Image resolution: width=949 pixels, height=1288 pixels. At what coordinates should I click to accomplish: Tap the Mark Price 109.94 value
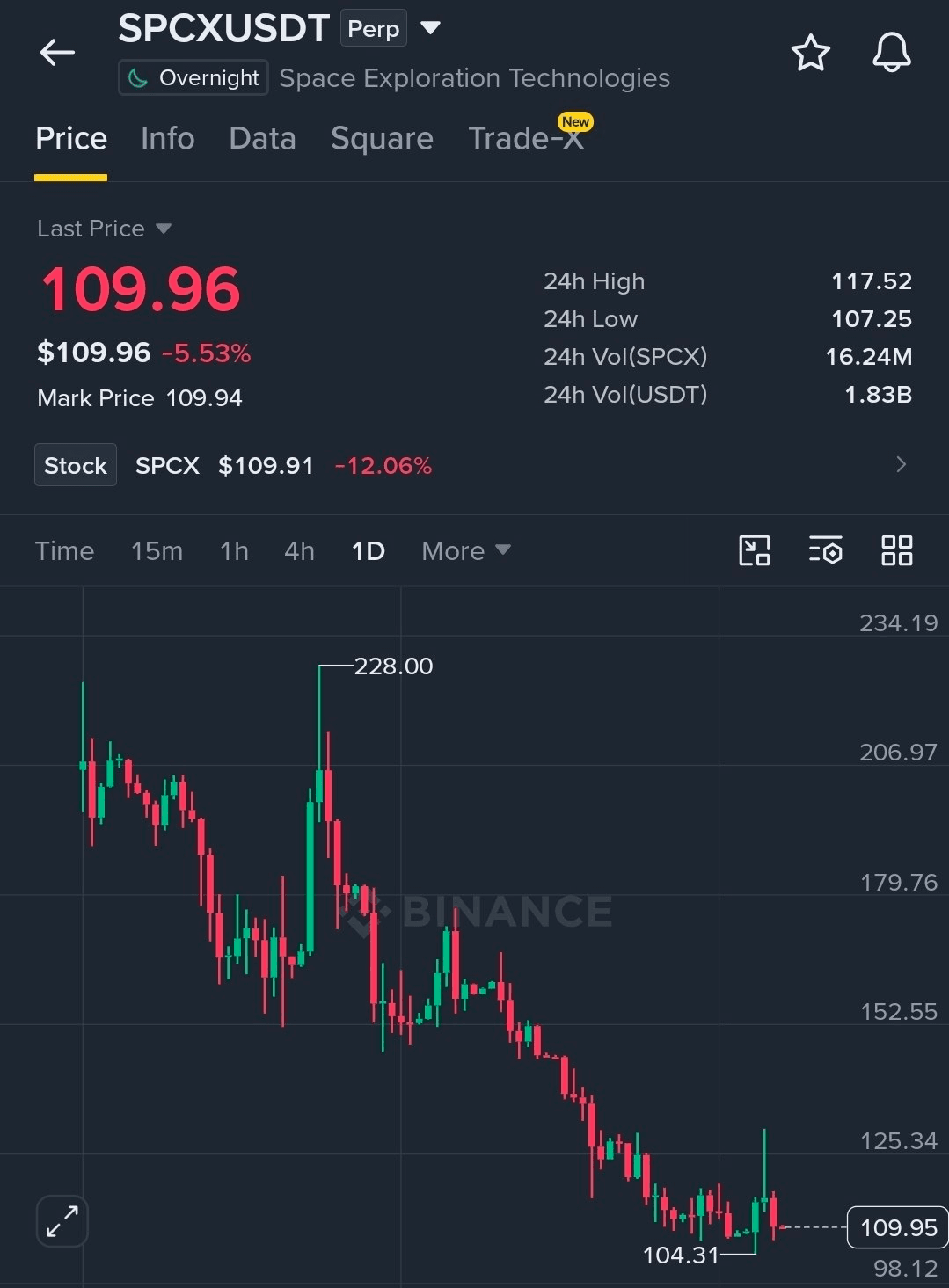204,398
